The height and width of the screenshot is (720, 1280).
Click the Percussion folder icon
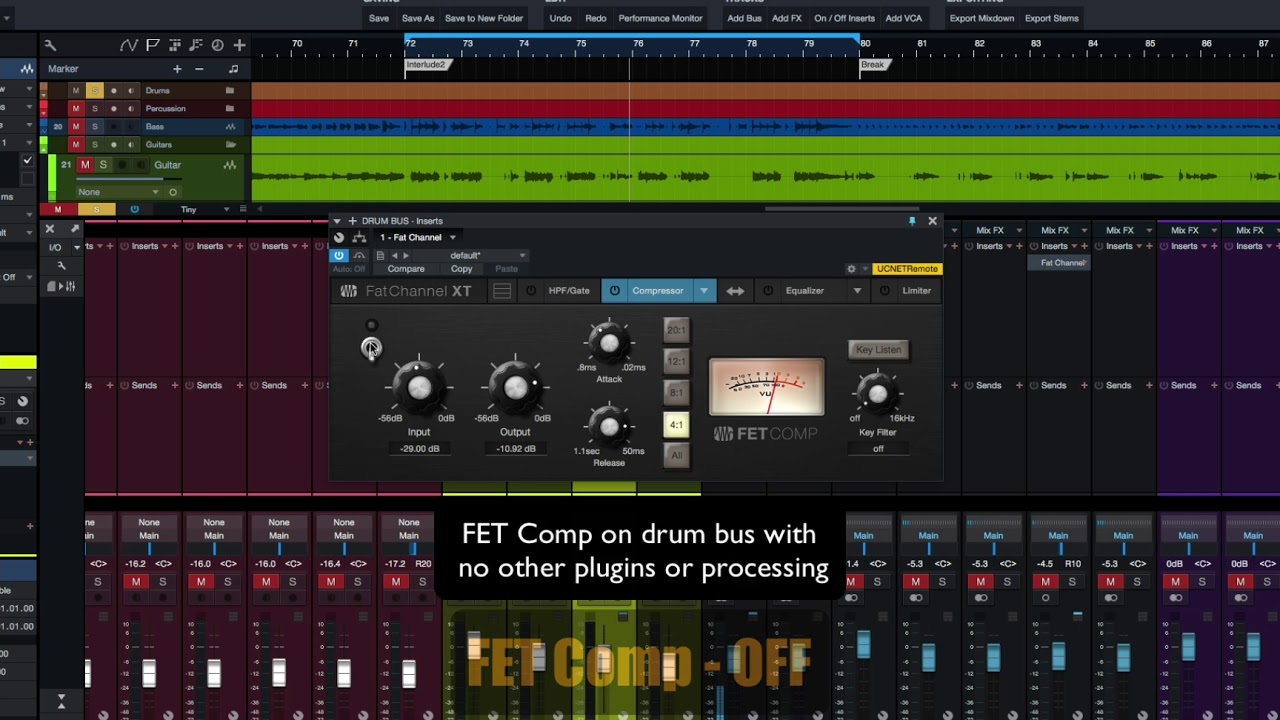tap(230, 108)
